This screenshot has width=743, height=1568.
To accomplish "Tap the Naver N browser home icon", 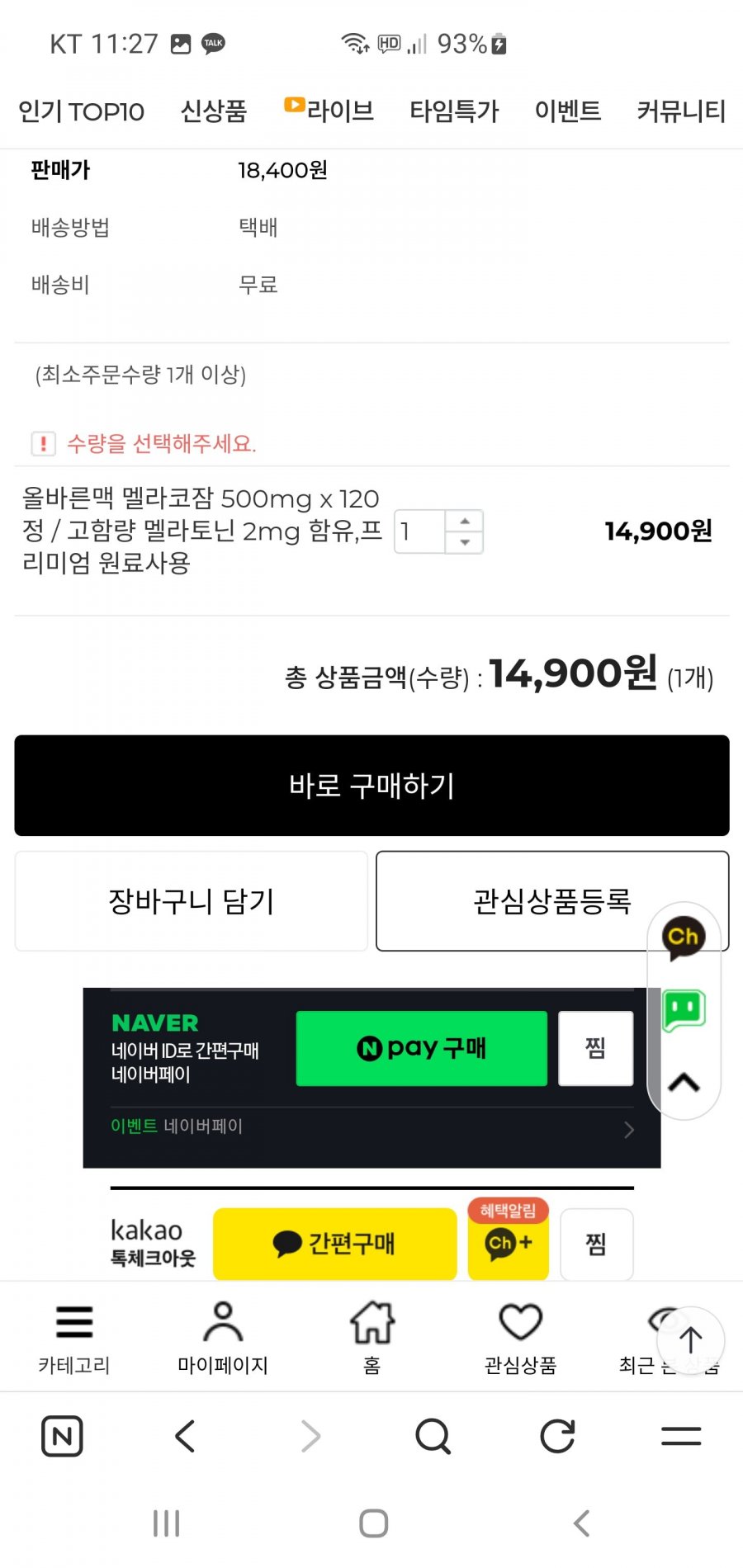I will tap(62, 1436).
